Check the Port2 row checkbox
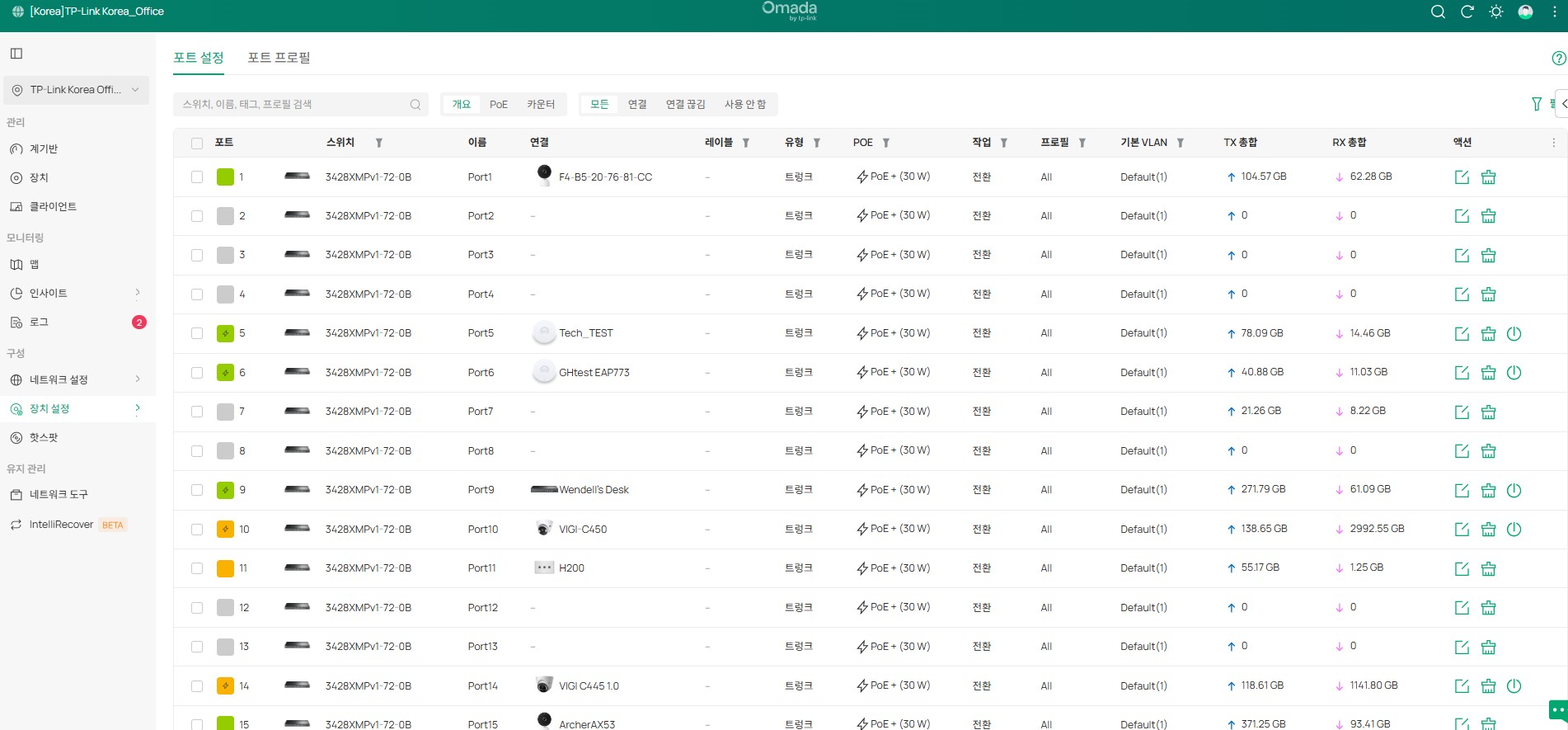 click(x=196, y=216)
